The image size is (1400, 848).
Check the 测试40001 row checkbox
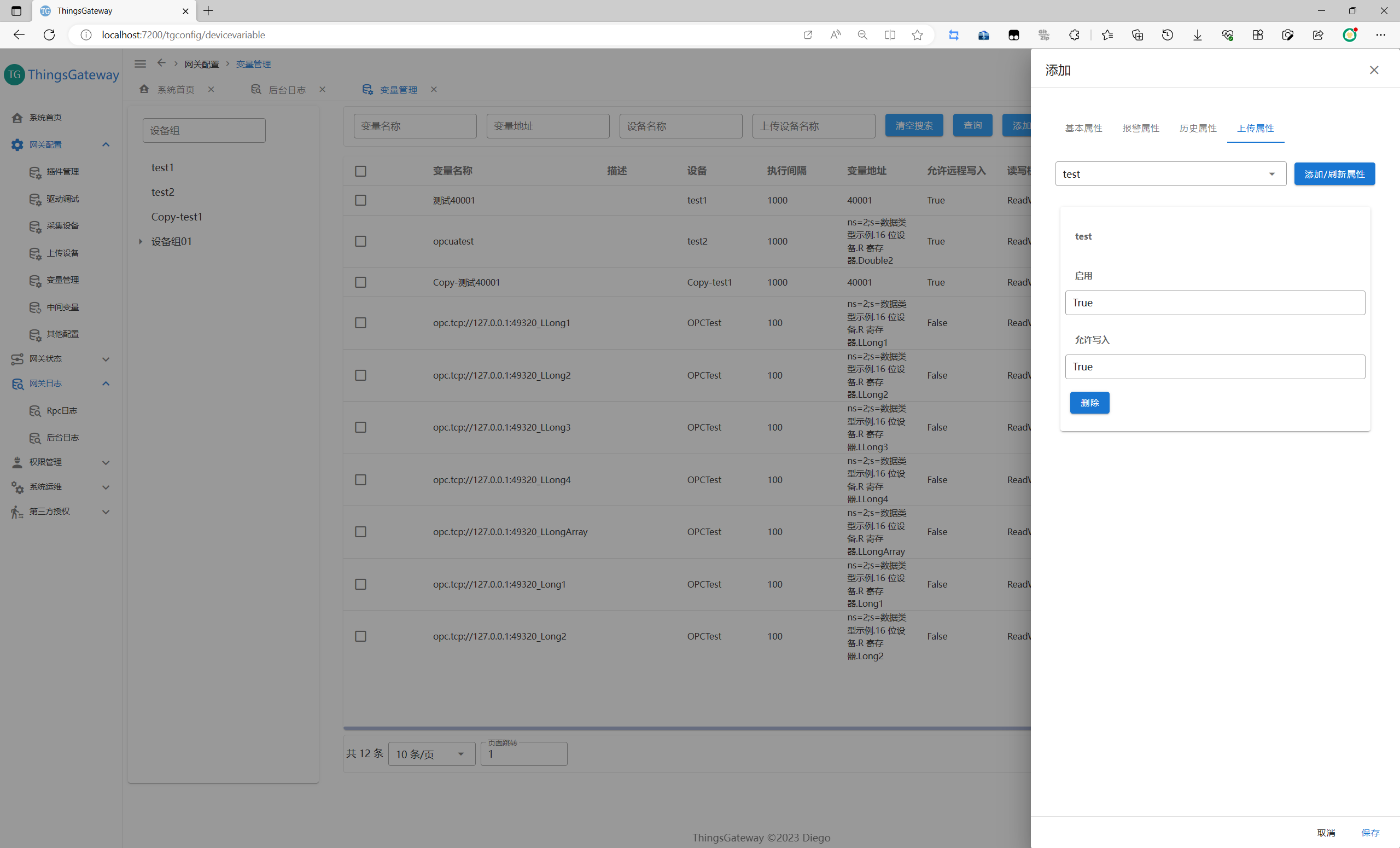[x=360, y=200]
